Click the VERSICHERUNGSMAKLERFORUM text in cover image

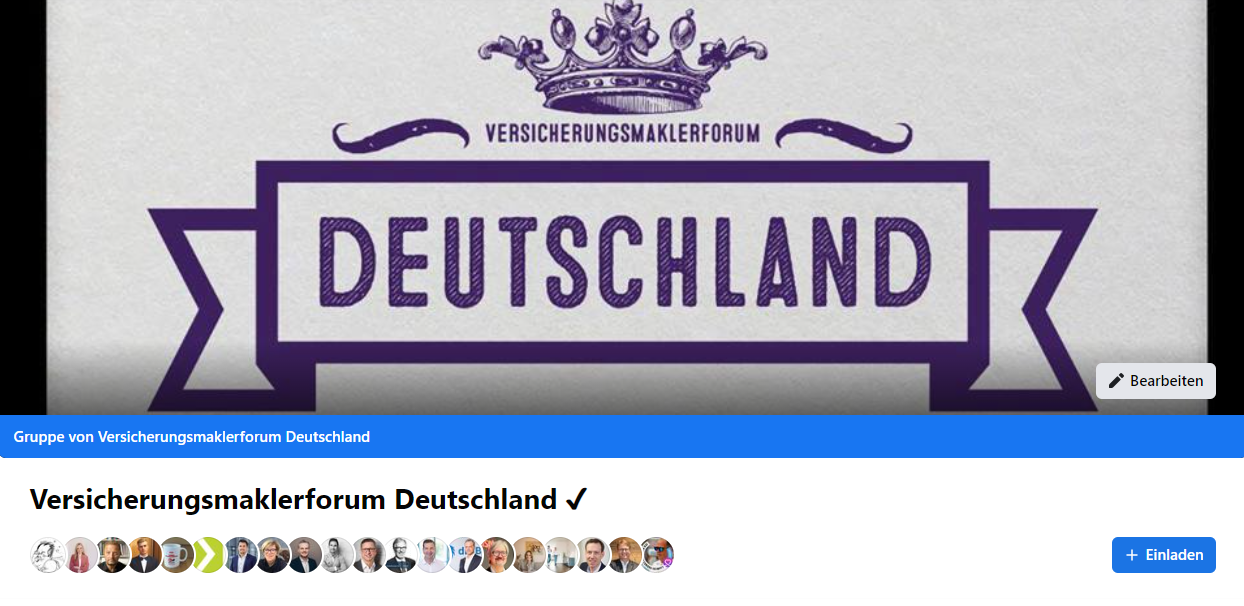(621, 133)
